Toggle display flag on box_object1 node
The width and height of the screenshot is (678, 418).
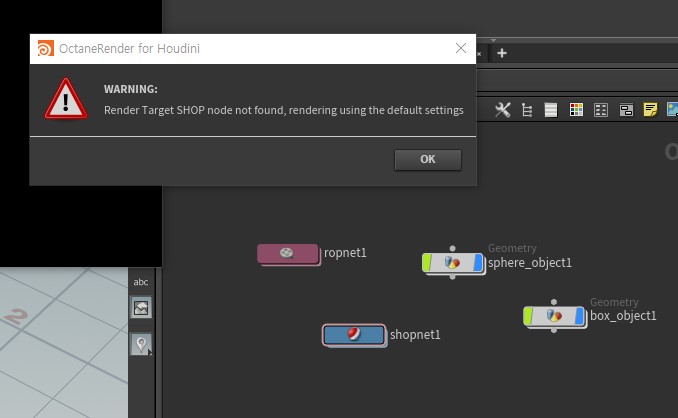click(580, 316)
